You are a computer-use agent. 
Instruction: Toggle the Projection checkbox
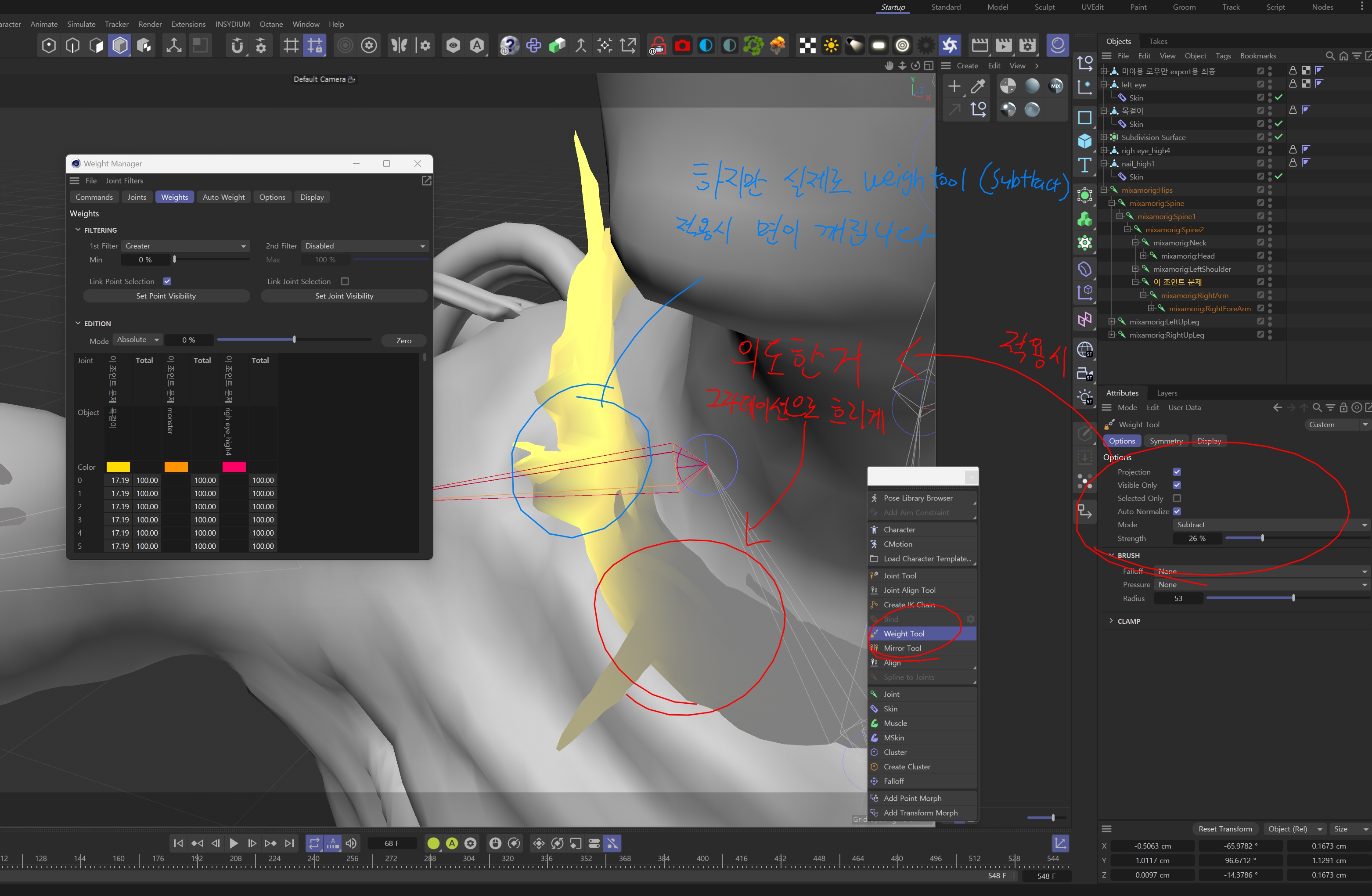click(1177, 471)
